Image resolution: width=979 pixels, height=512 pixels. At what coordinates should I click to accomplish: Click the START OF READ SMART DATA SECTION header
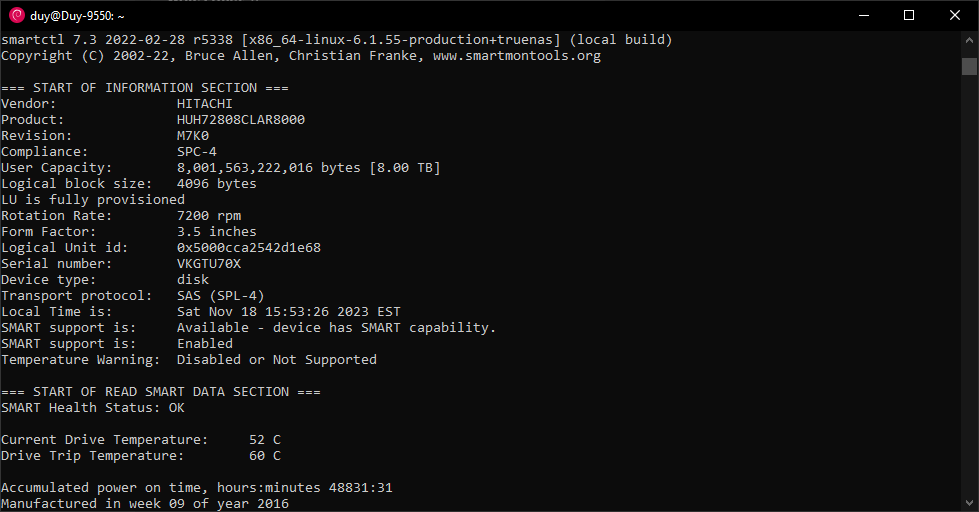coord(161,391)
